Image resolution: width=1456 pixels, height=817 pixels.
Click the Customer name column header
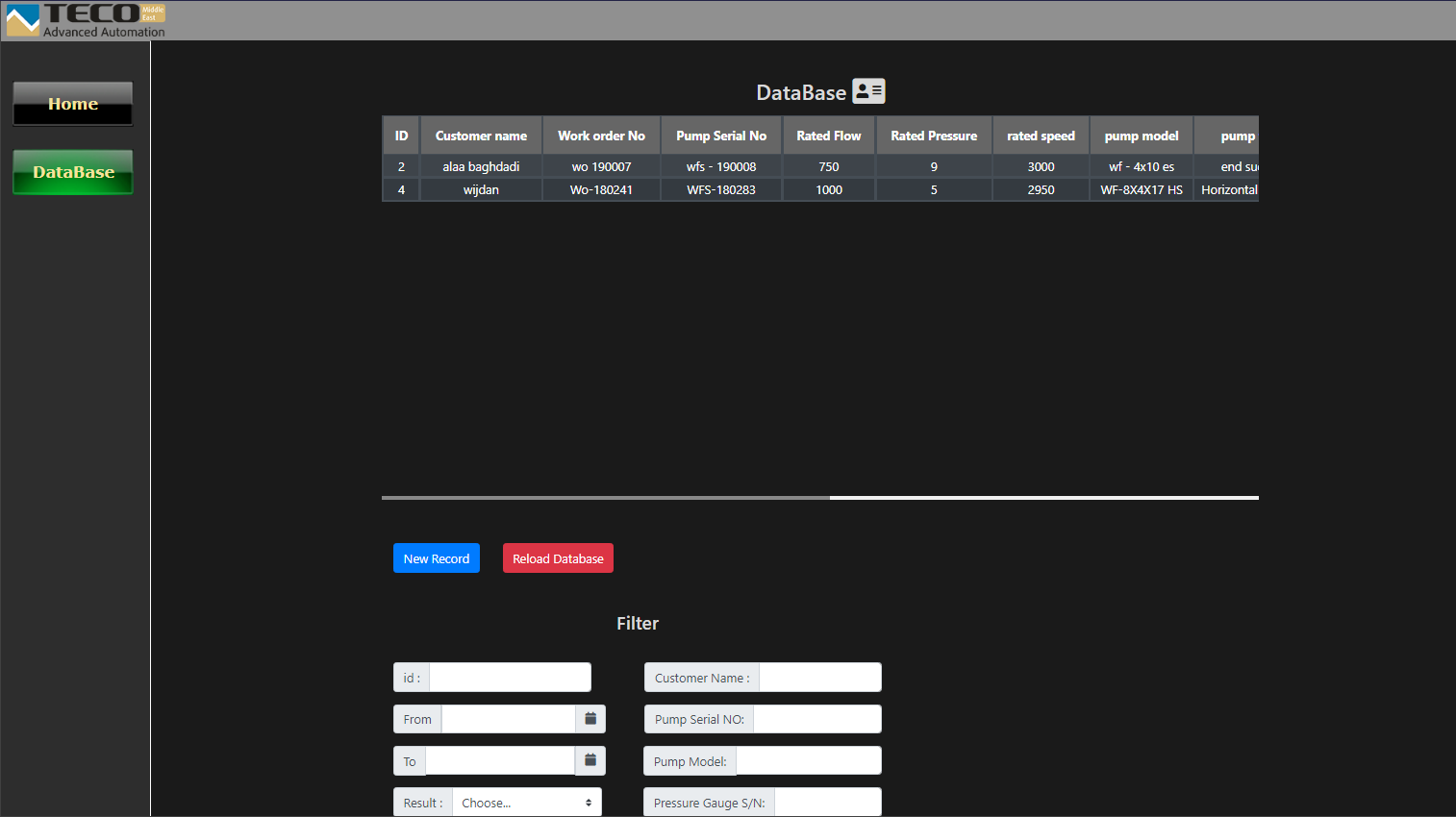click(481, 136)
